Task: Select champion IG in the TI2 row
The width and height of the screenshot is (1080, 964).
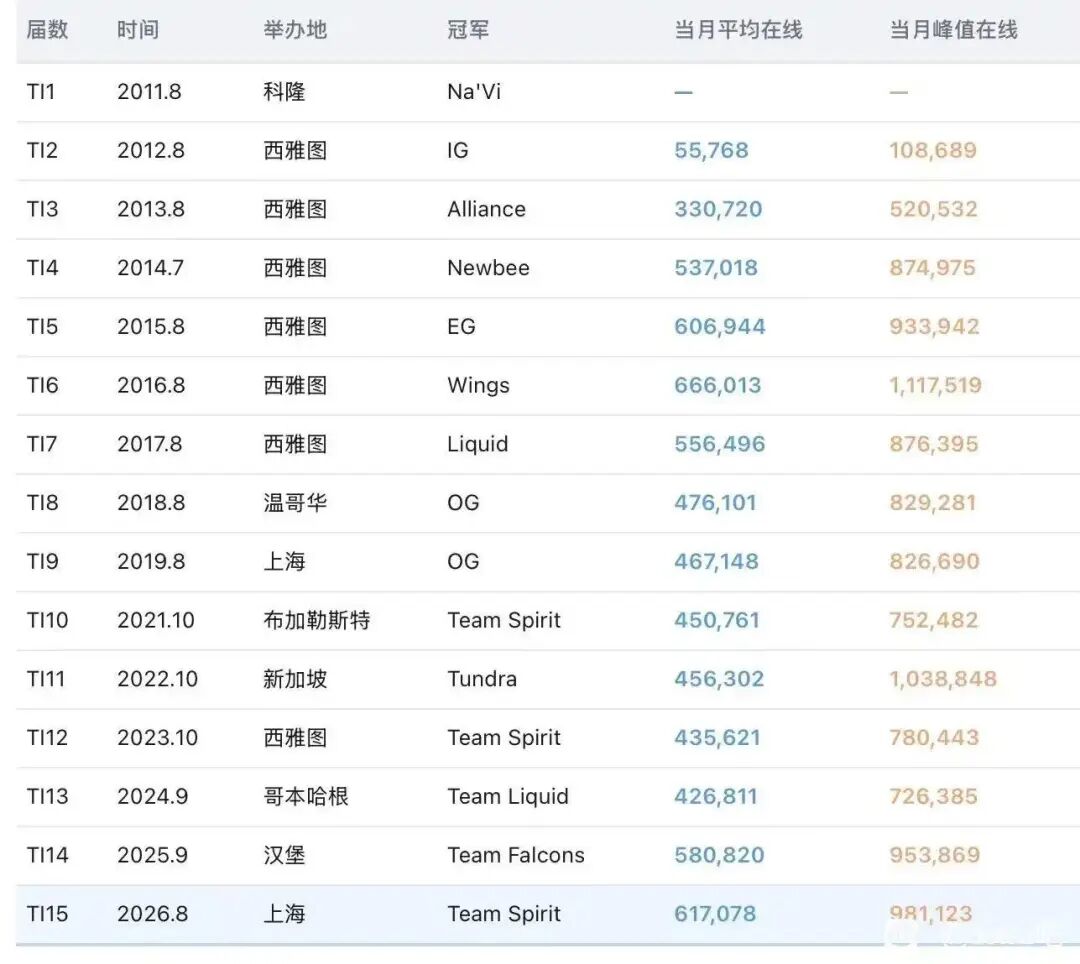Action: pyautogui.click(x=458, y=150)
